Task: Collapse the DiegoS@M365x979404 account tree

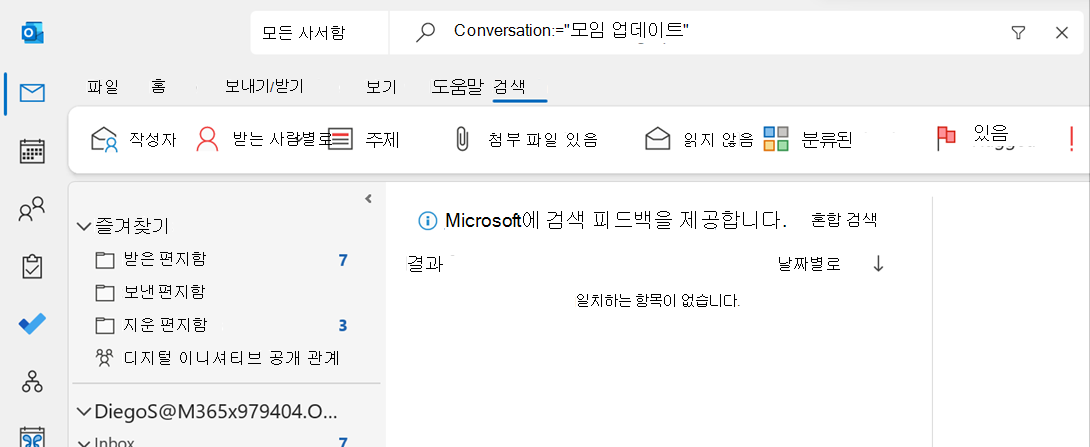Action: click(x=84, y=412)
